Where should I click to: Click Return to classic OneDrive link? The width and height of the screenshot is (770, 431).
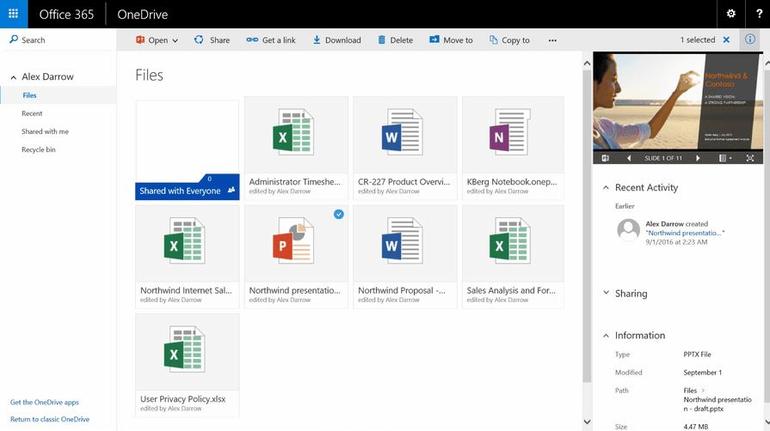50,419
